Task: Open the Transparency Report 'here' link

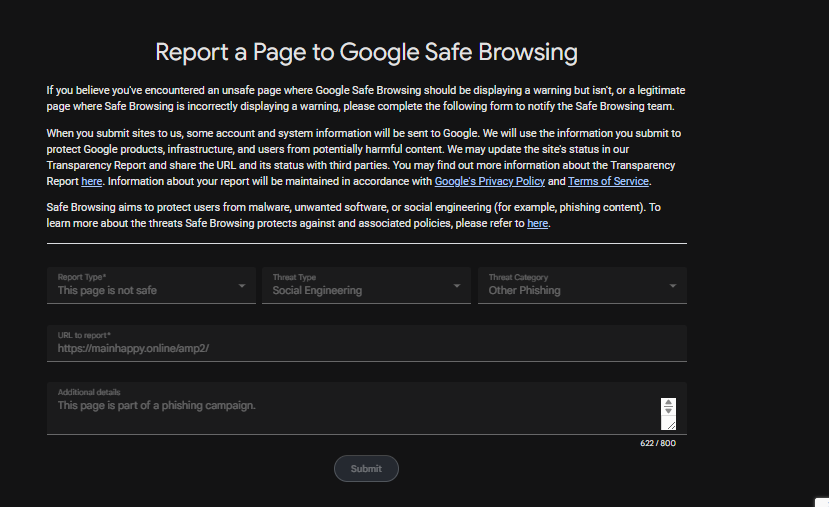Action: [x=91, y=181]
